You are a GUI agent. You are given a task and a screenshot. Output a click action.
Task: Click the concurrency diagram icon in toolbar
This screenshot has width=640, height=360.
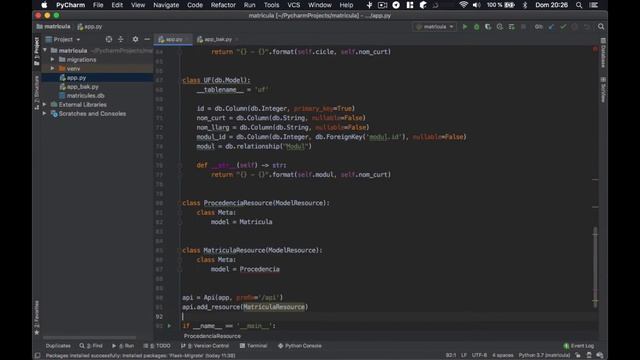[511, 27]
